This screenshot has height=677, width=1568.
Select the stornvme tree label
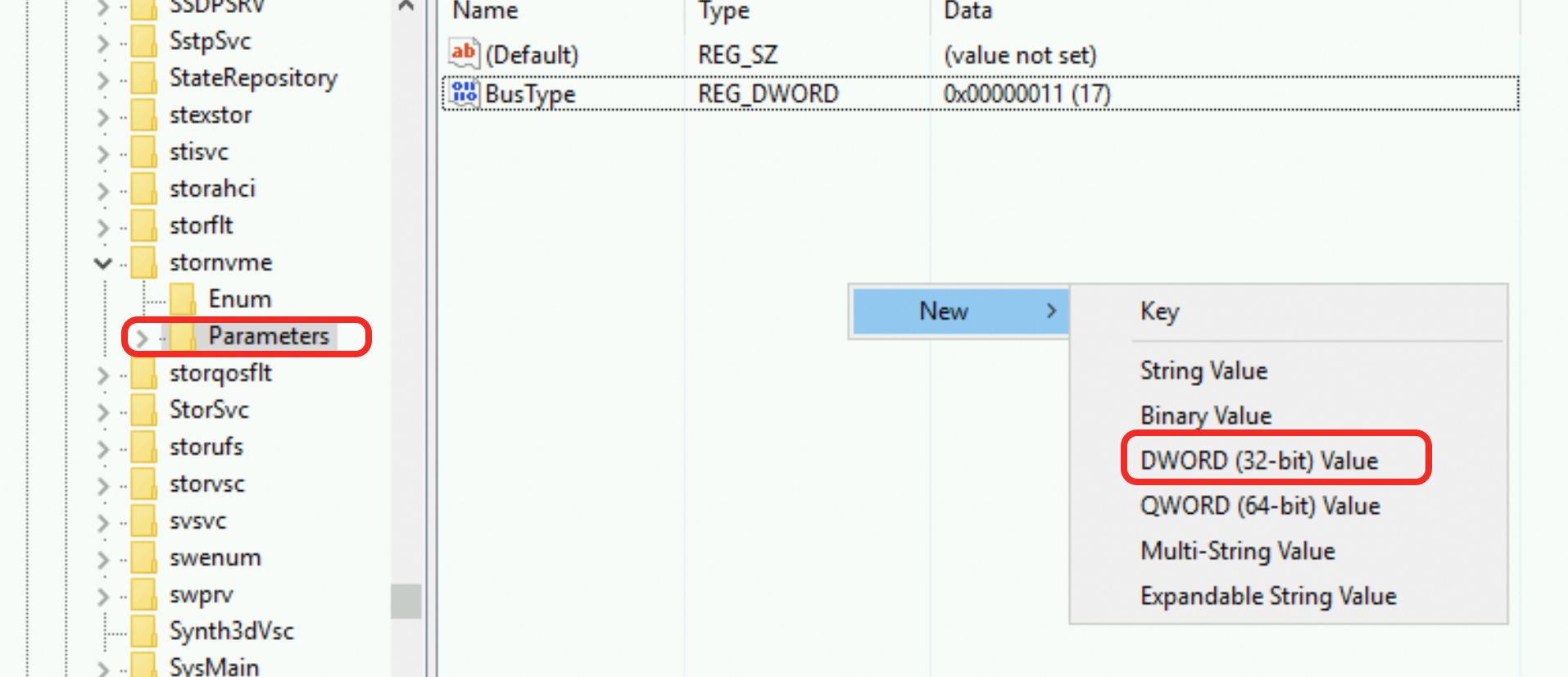tap(221, 263)
